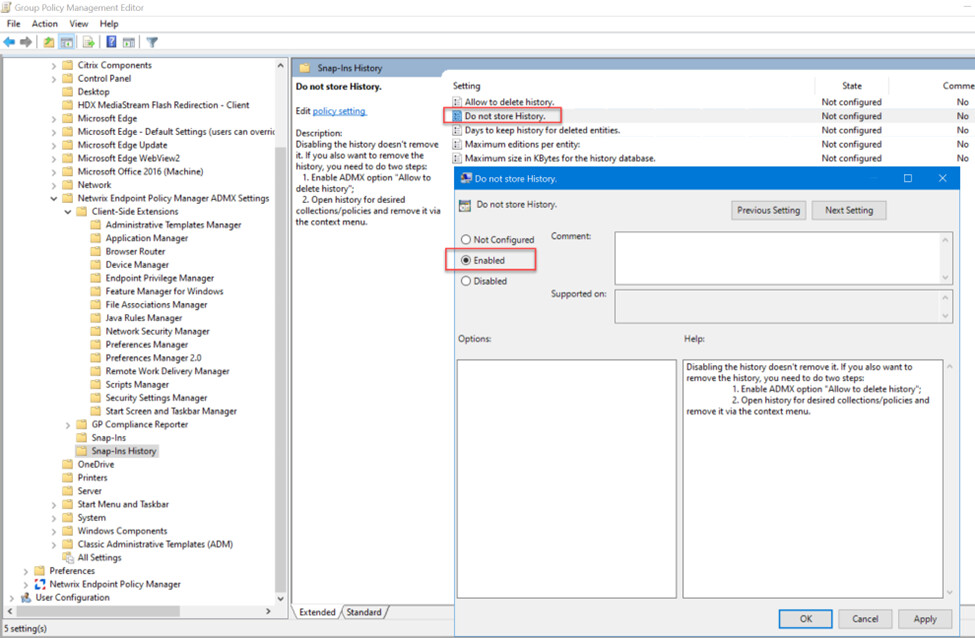Viewport: 975px width, 638px height.
Task: Select the Not Configured radio button
Action: [x=466, y=240]
